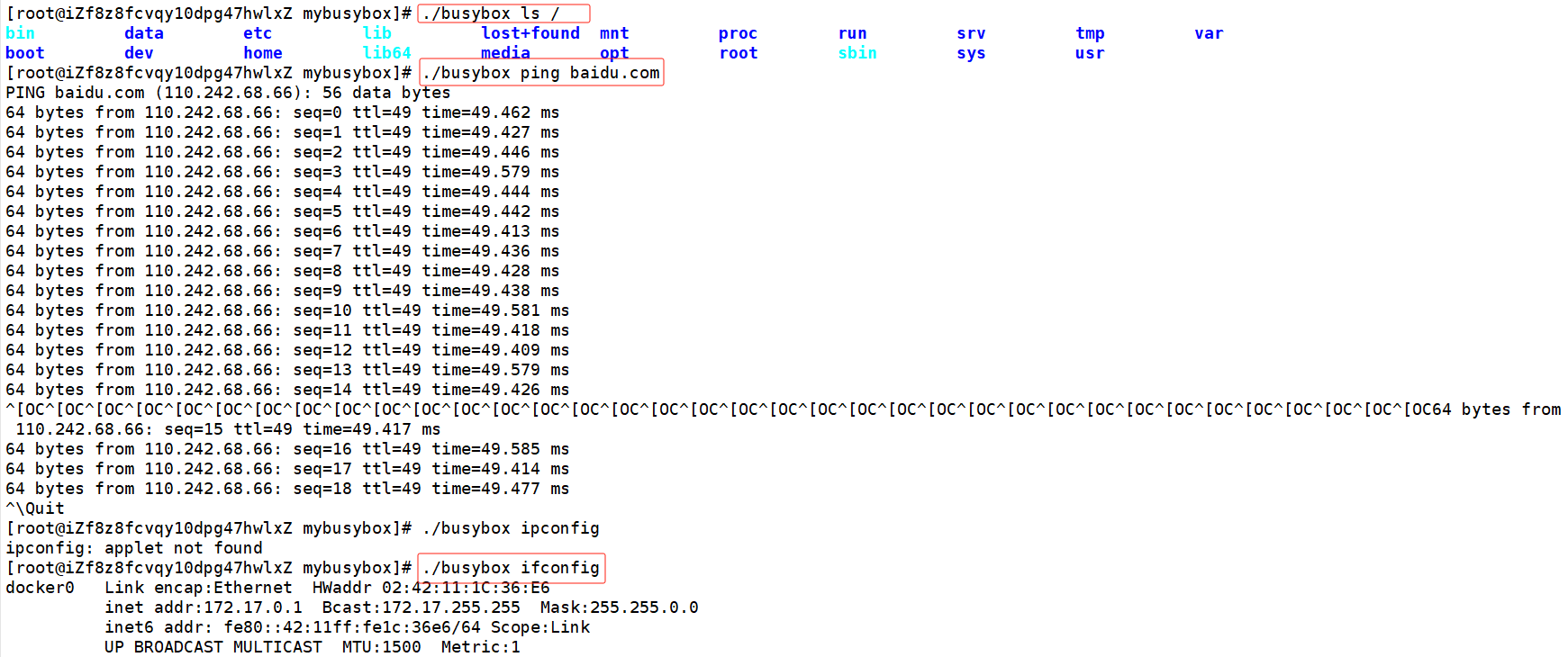Click the 'srv' directory name
Screen dimensions: 1568x657
coord(971,33)
